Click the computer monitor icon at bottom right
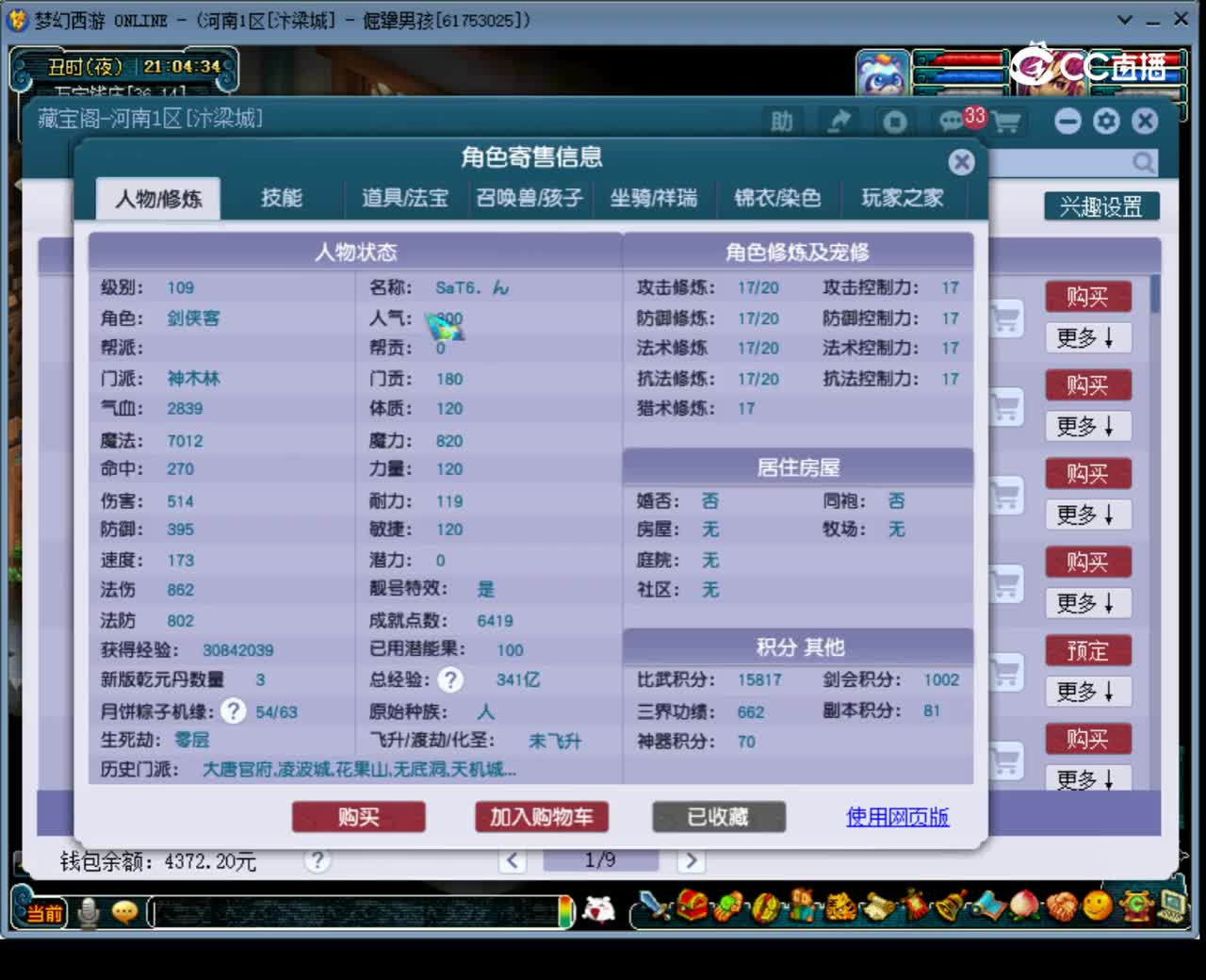 point(1171,906)
